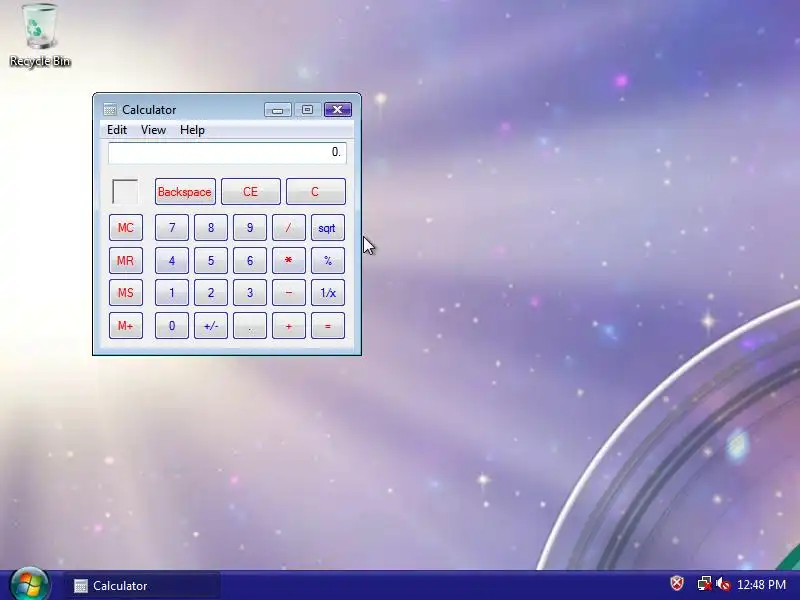Open the Help menu
Image resolution: width=800 pixels, height=600 pixels.
coord(192,130)
